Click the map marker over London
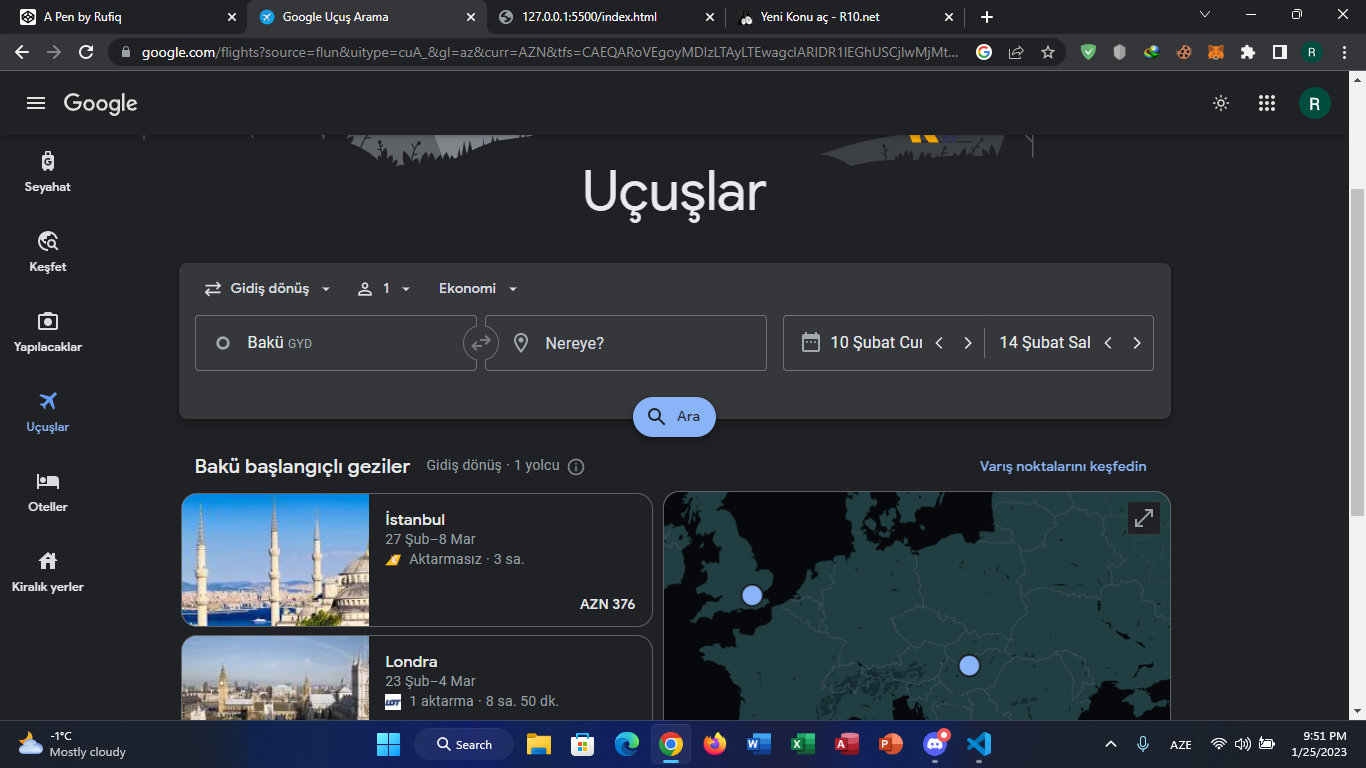 point(752,596)
